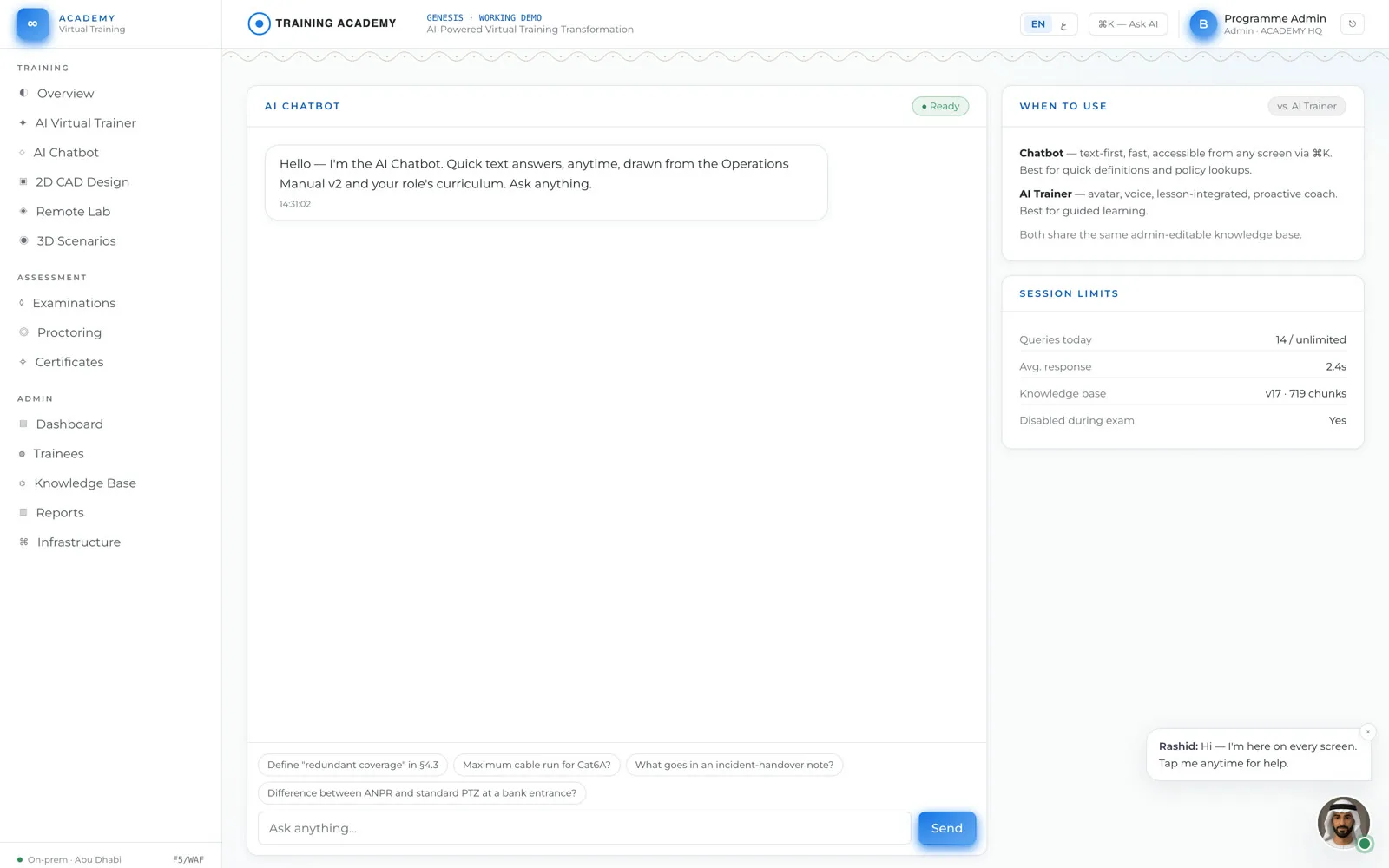Viewport: 1389px width, 868px height.
Task: Click the Knowledge Base icon
Action: [23, 483]
